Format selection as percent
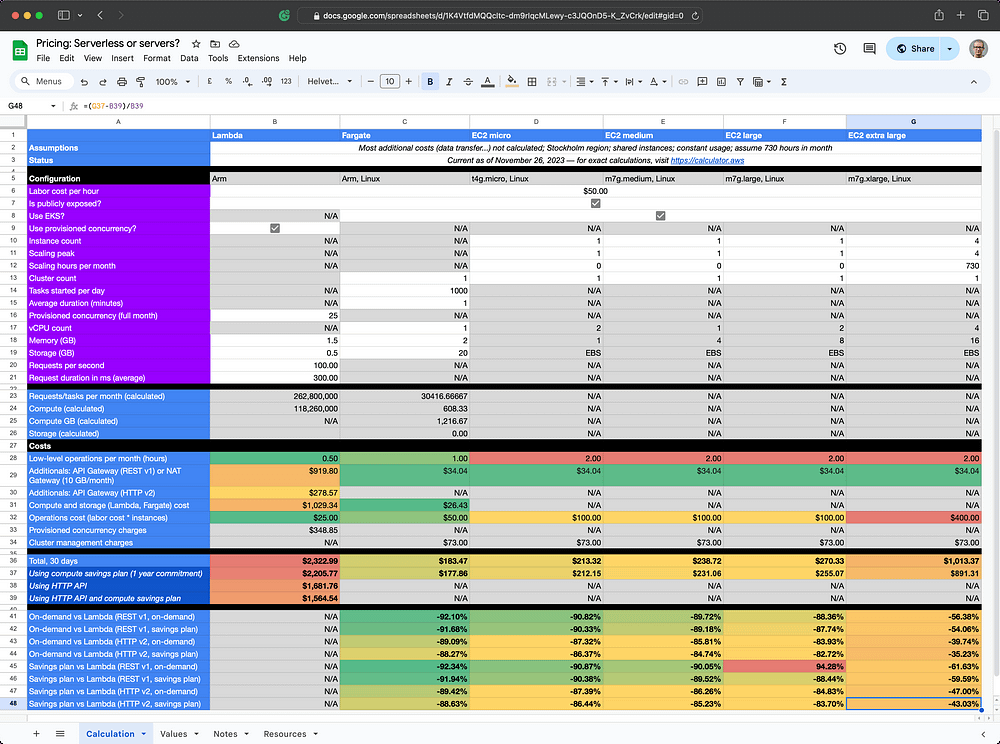 pos(228,82)
